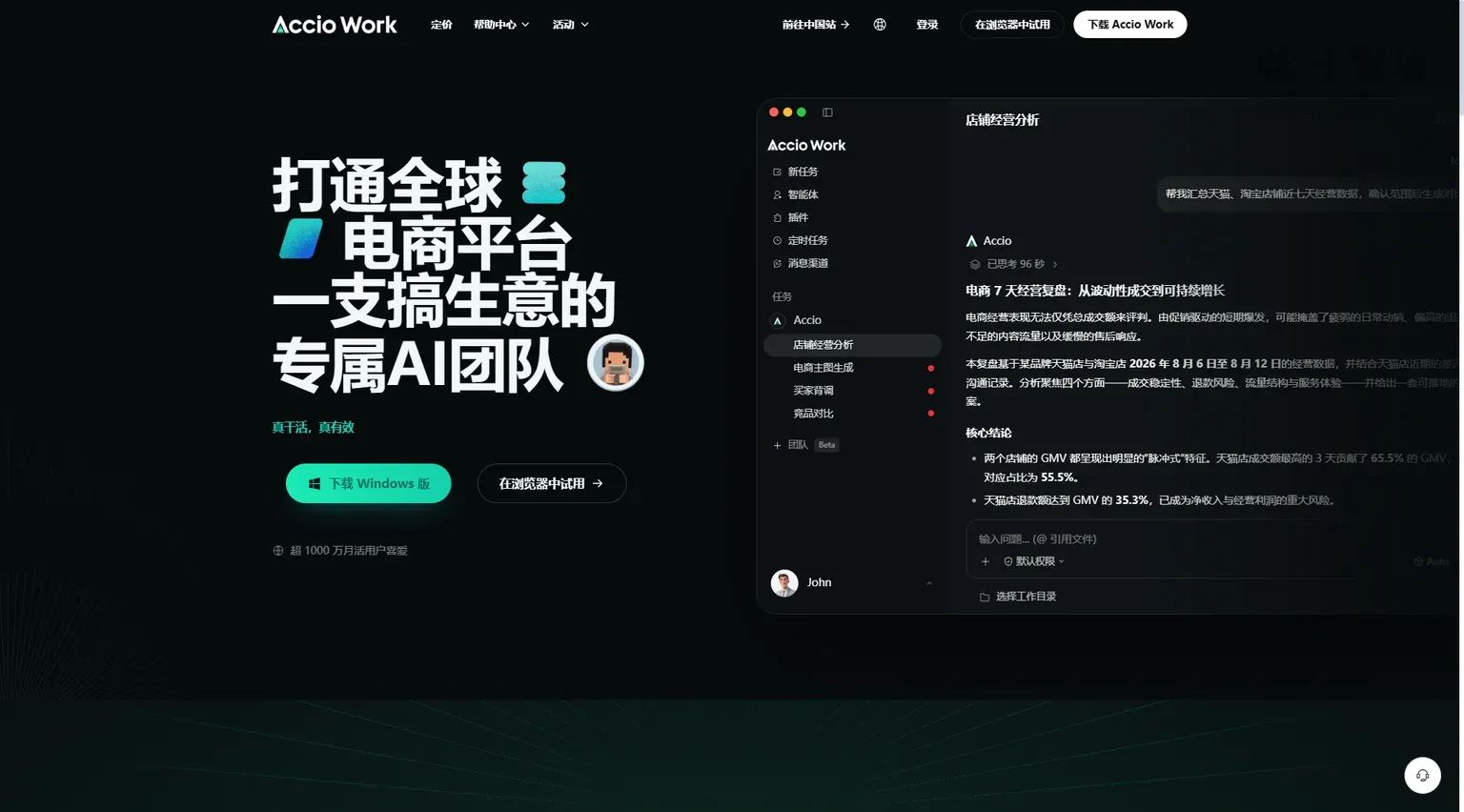Open the 定价 pricing menu item
This screenshot has height=812, width=1464.
coord(441,25)
